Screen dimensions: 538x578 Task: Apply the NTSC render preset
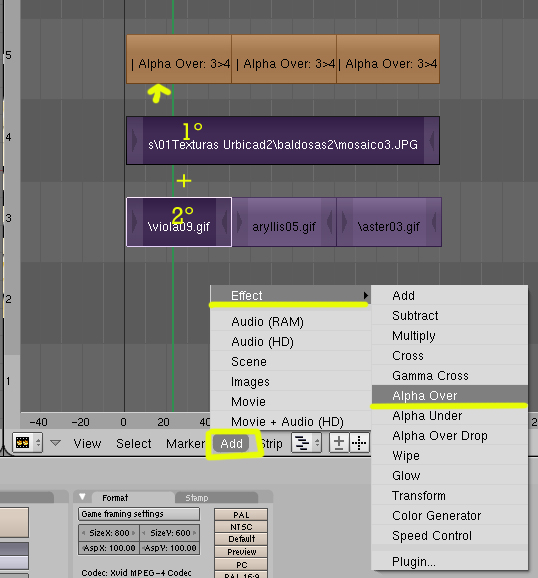click(241, 527)
